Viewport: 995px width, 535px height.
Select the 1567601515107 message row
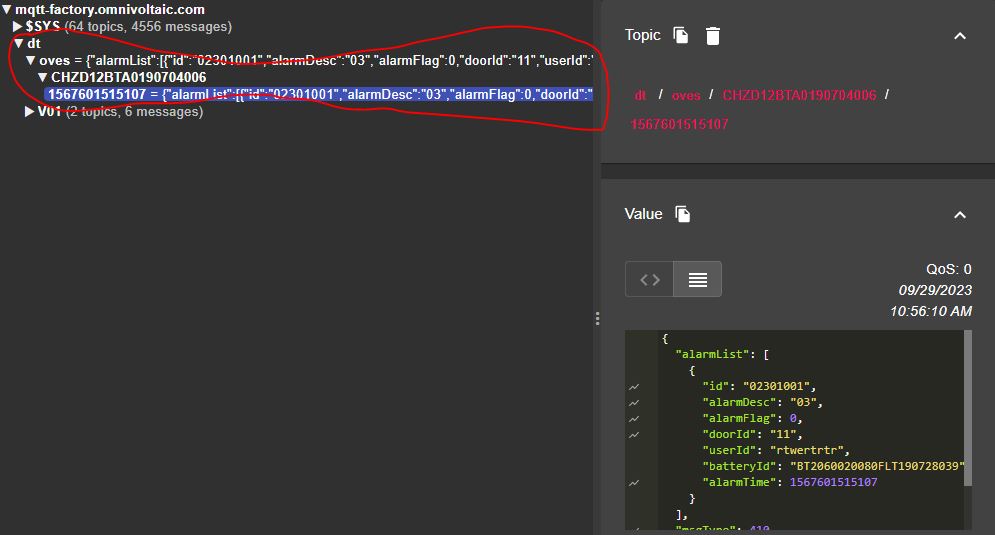pyautogui.click(x=319, y=95)
